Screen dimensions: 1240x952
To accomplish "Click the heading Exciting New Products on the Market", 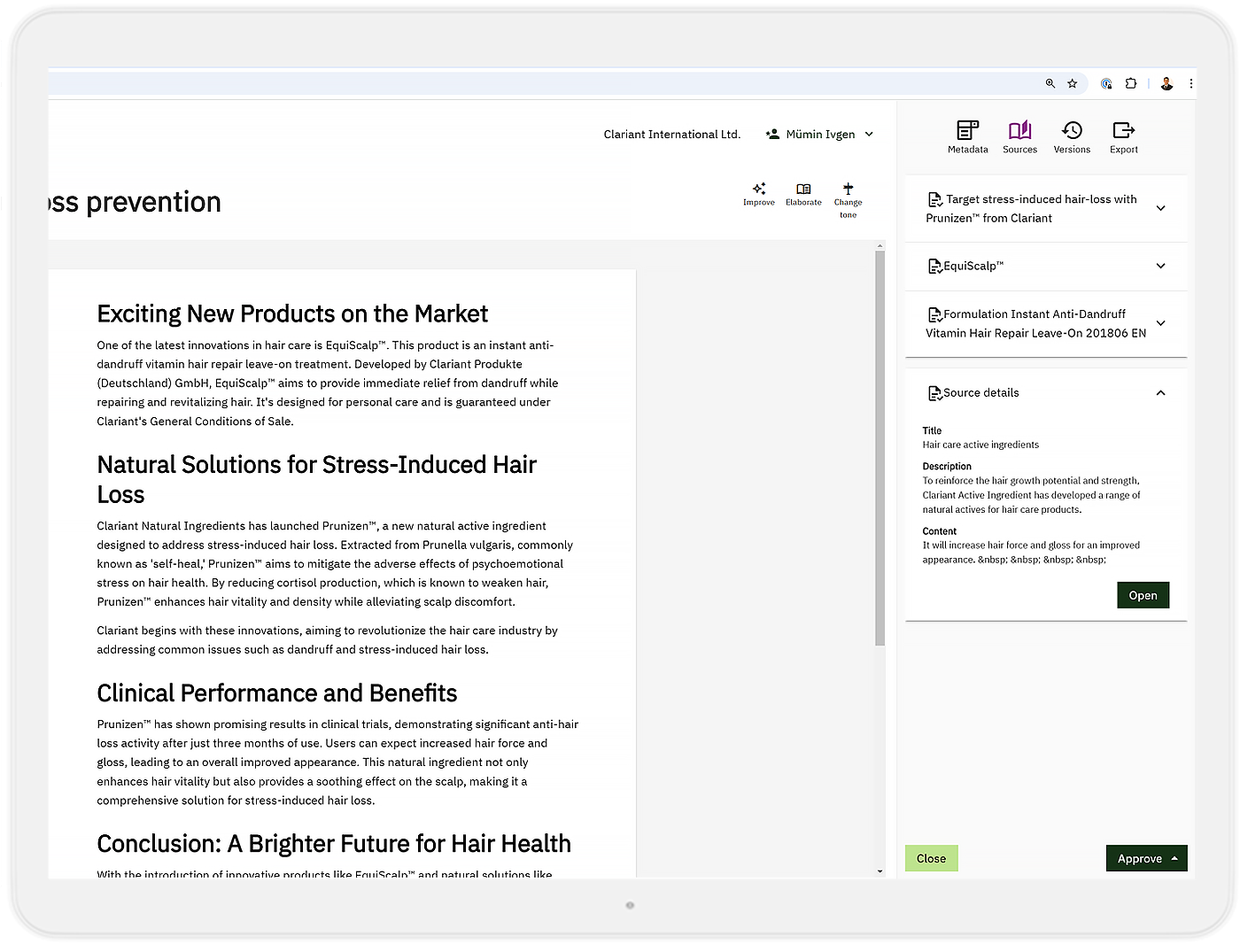I will coord(292,313).
